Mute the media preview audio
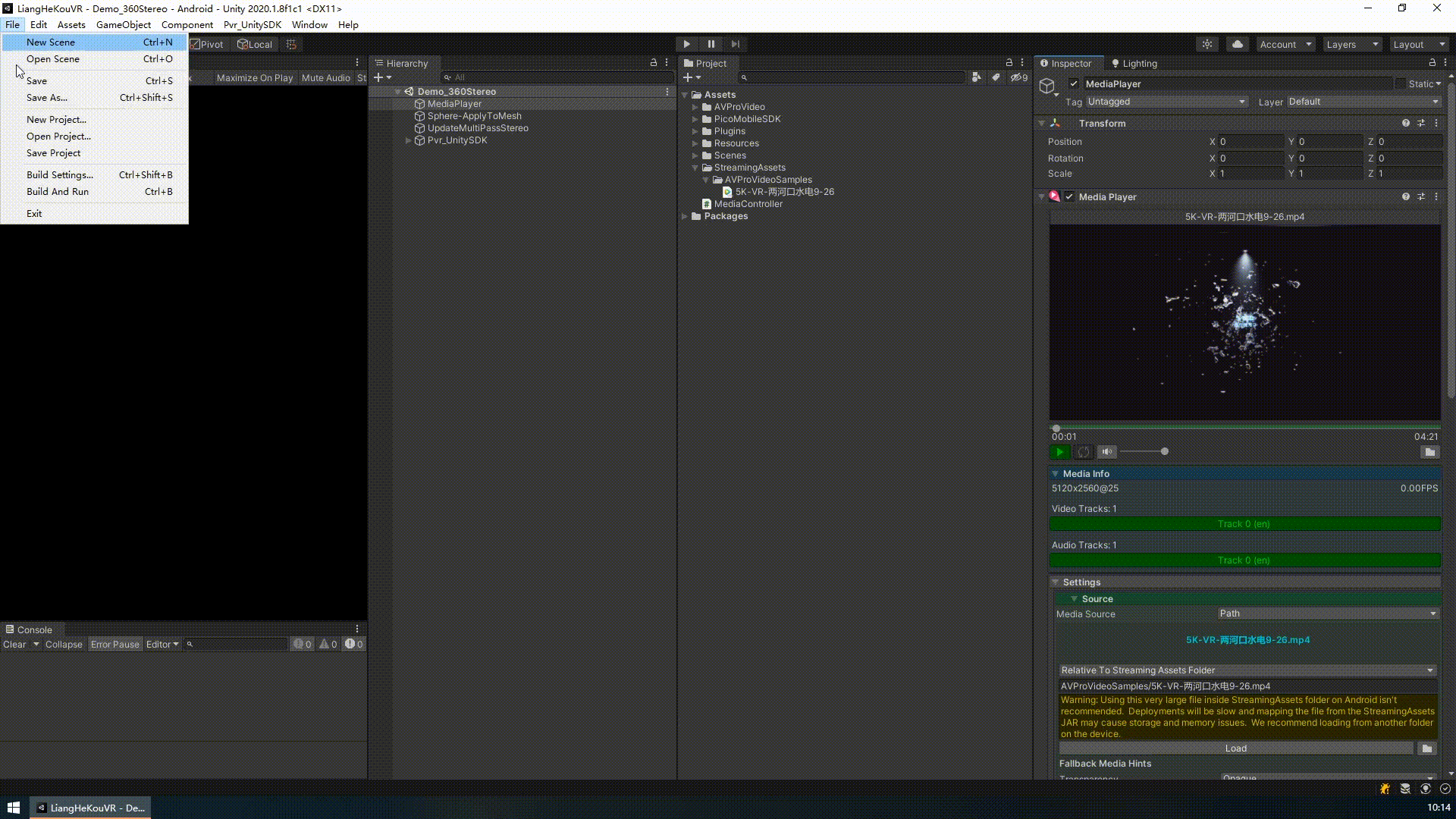This screenshot has height=819, width=1456. click(1107, 452)
